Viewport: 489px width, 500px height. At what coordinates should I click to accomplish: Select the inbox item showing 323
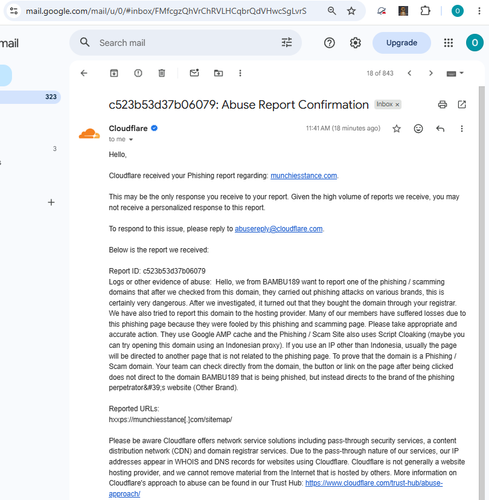click(x=30, y=97)
